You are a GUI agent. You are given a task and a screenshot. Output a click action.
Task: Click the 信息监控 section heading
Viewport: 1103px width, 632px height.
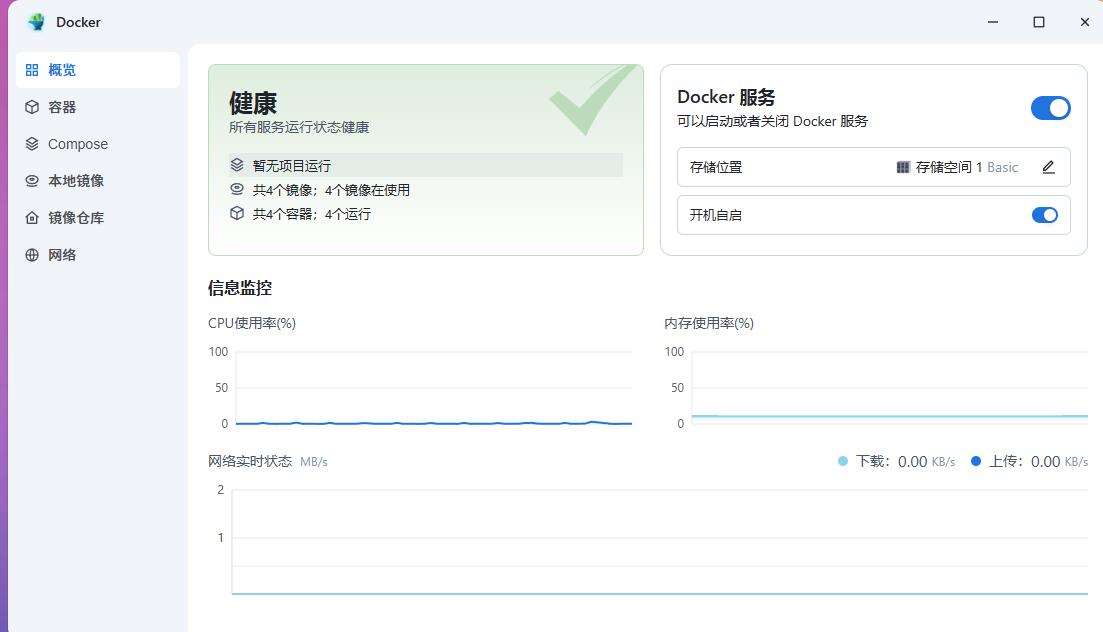pos(240,288)
